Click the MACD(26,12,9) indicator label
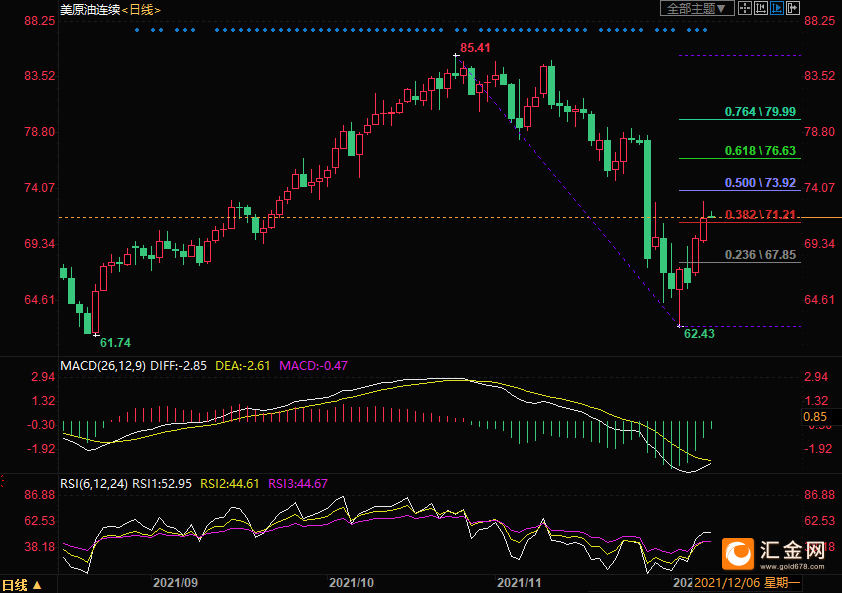 (x=103, y=366)
